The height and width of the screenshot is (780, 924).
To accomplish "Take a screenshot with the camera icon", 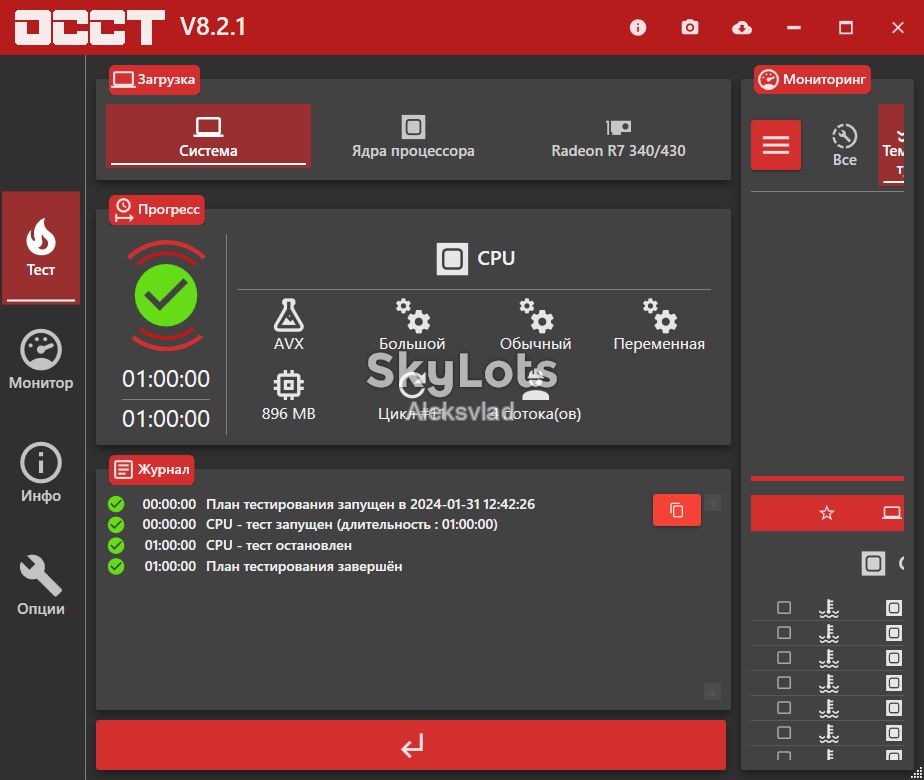I will [689, 28].
